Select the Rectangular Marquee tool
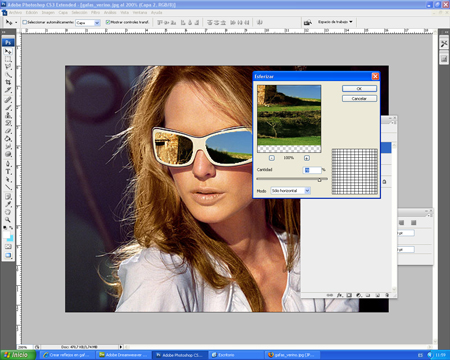This screenshot has height=360, width=450. (8, 59)
